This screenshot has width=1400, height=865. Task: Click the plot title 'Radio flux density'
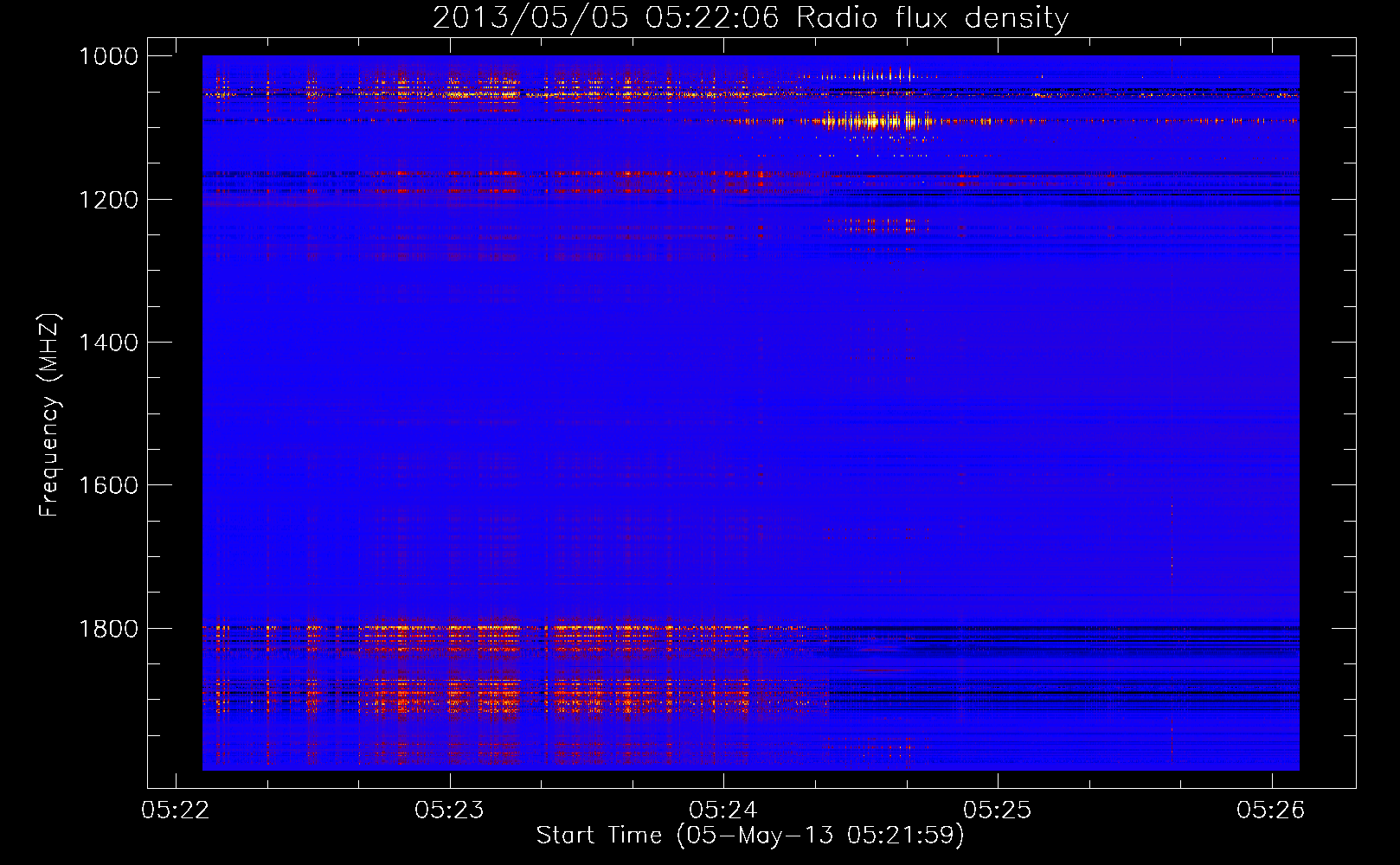pos(932,18)
